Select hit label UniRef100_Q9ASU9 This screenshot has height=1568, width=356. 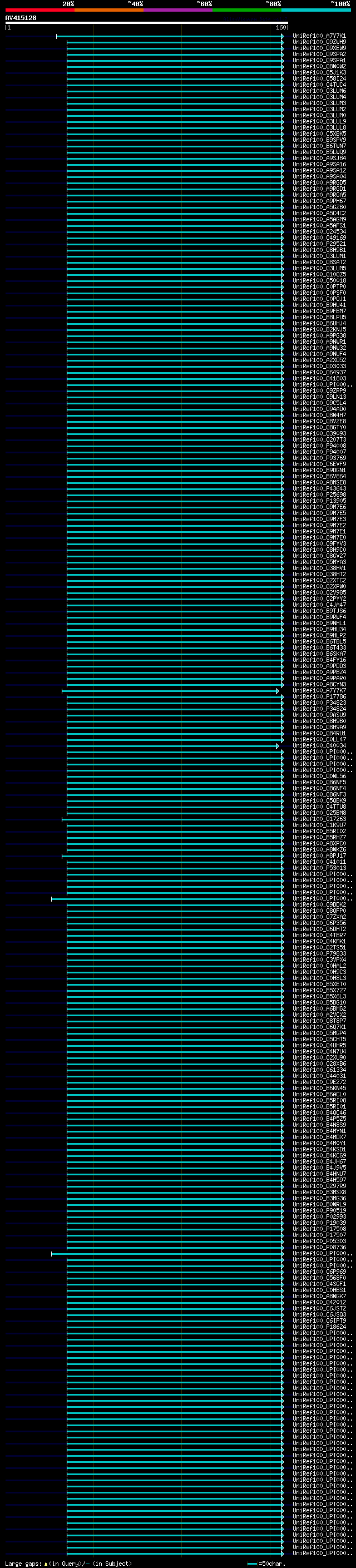click(x=319, y=715)
